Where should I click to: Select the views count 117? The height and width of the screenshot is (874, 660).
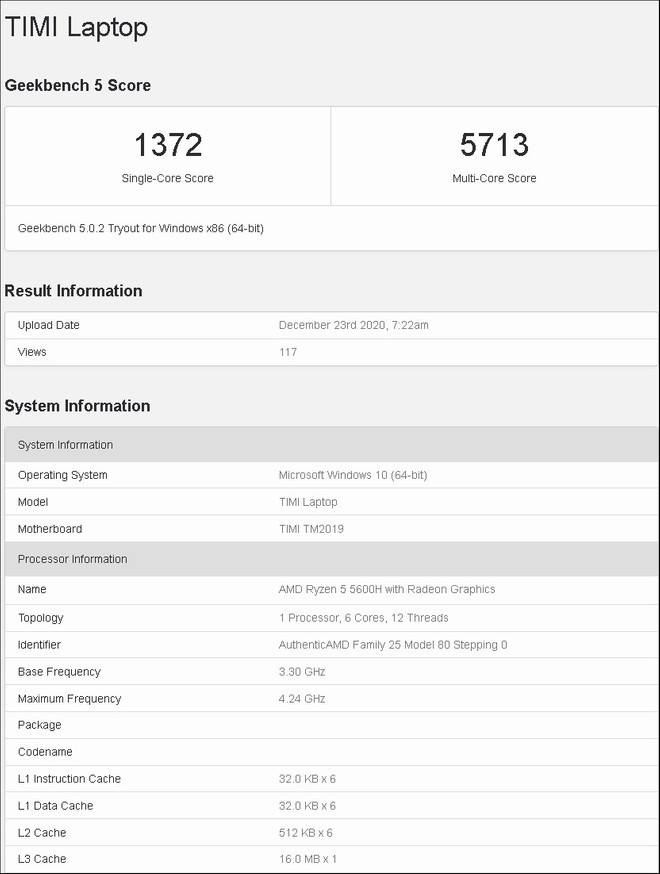tap(288, 352)
